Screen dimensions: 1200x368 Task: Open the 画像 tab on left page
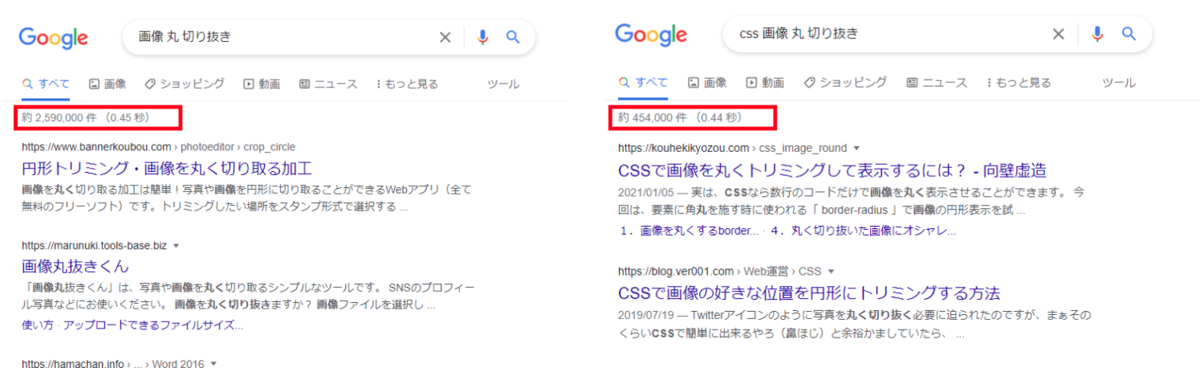point(107,84)
